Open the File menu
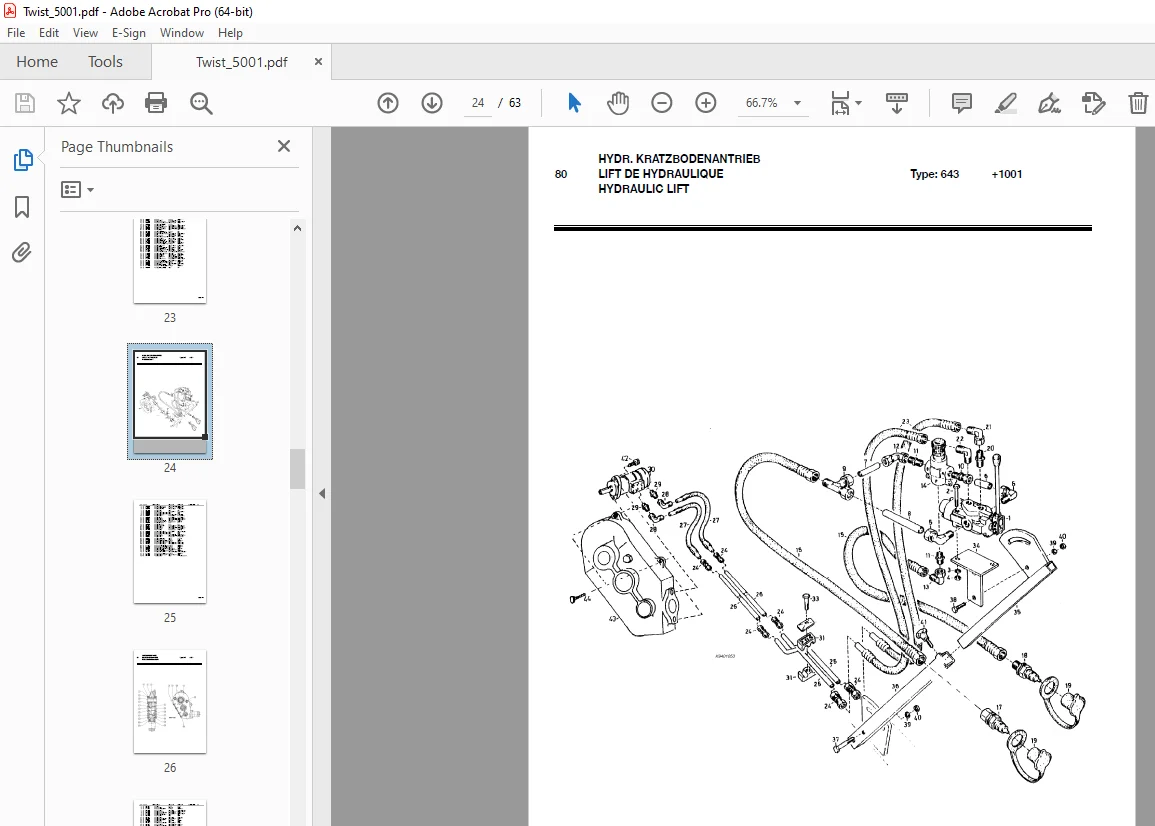Image resolution: width=1155 pixels, height=826 pixels. point(16,33)
